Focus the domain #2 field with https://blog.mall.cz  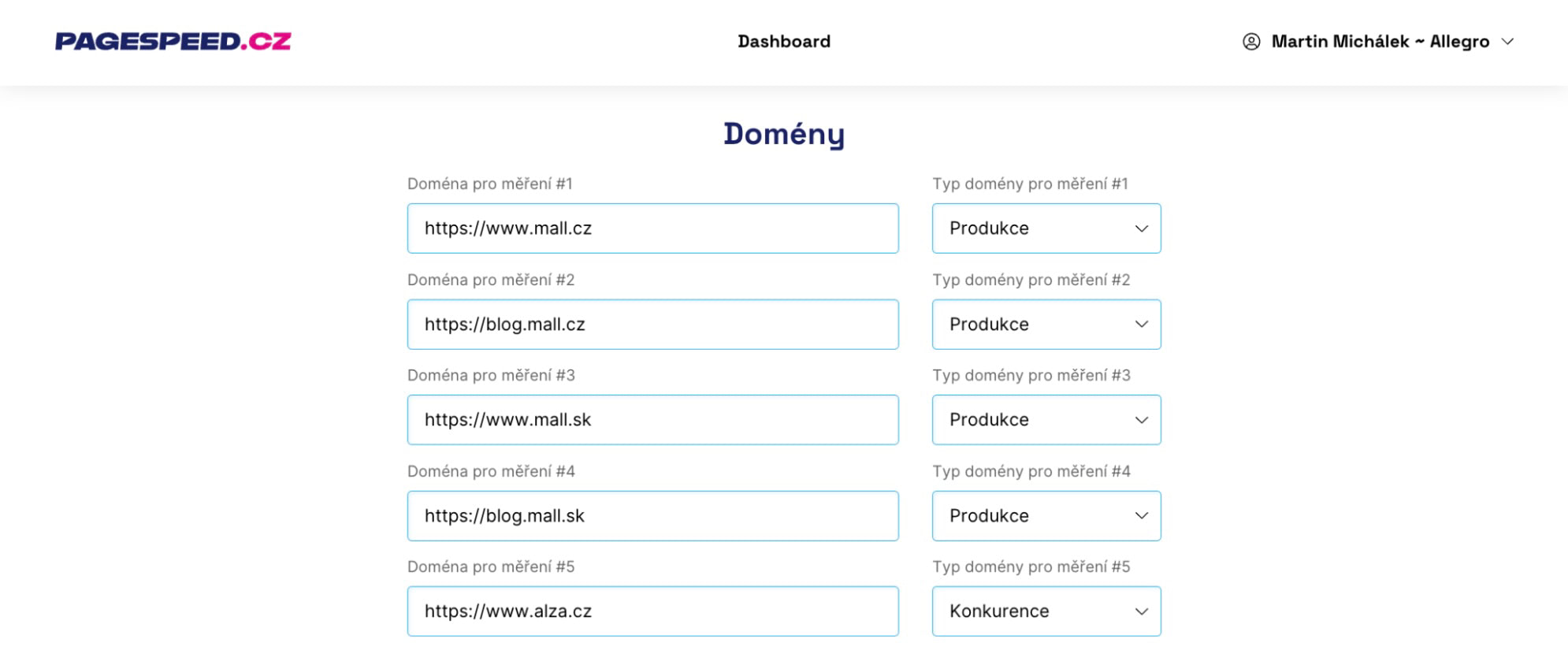[652, 325]
